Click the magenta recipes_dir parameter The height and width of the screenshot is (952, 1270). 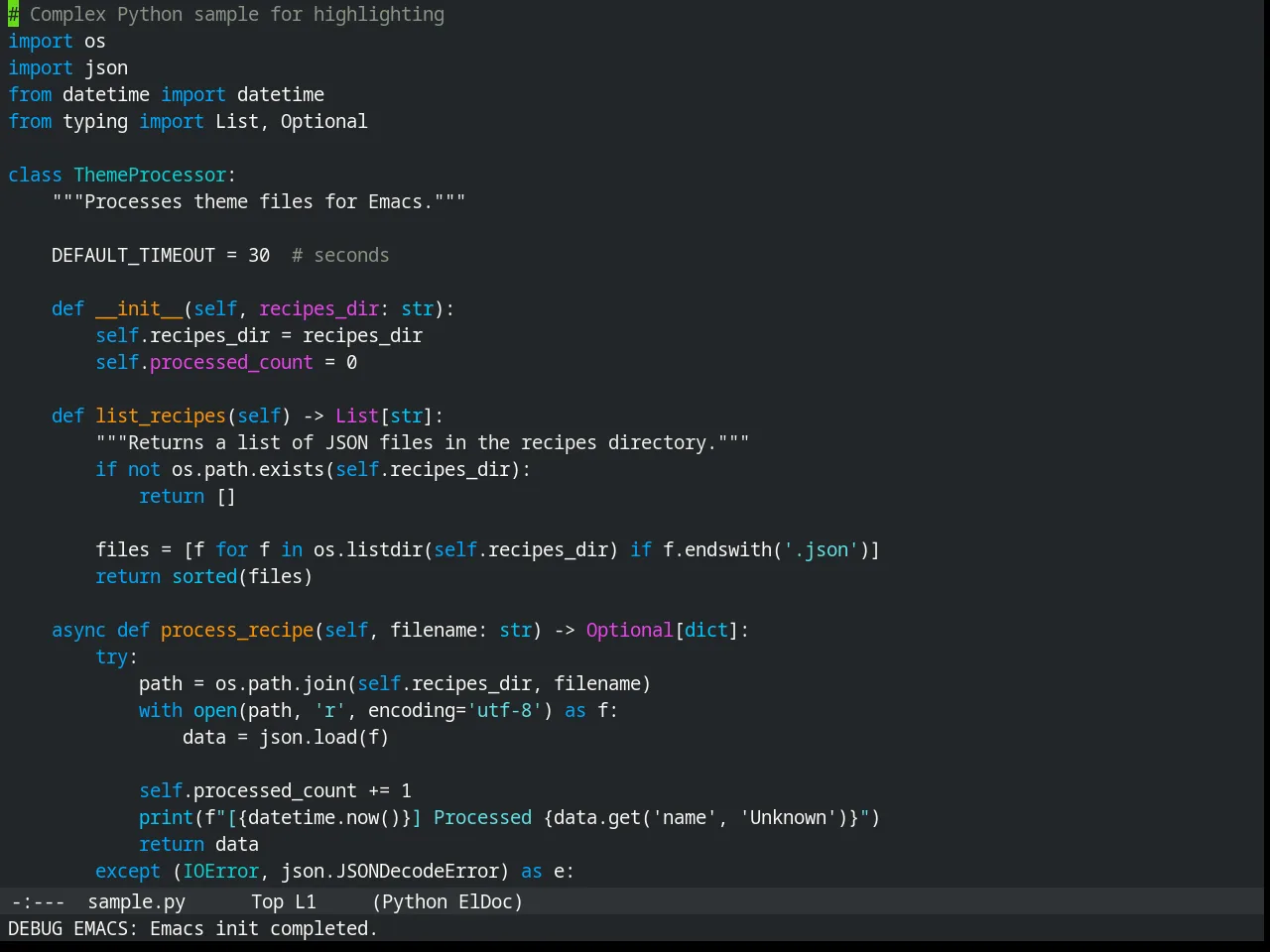[x=318, y=308]
